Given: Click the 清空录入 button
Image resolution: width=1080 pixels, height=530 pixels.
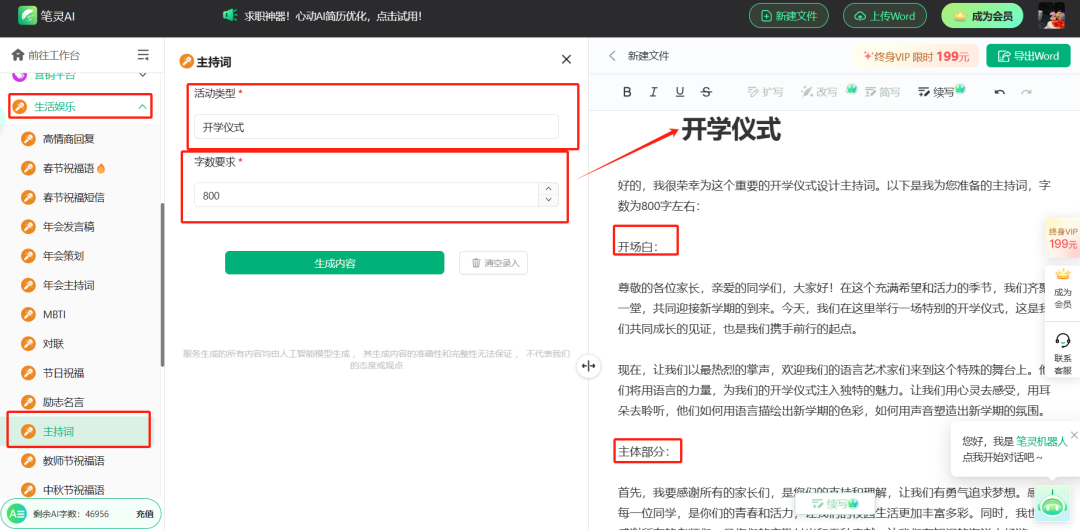Looking at the screenshot, I should point(493,263).
